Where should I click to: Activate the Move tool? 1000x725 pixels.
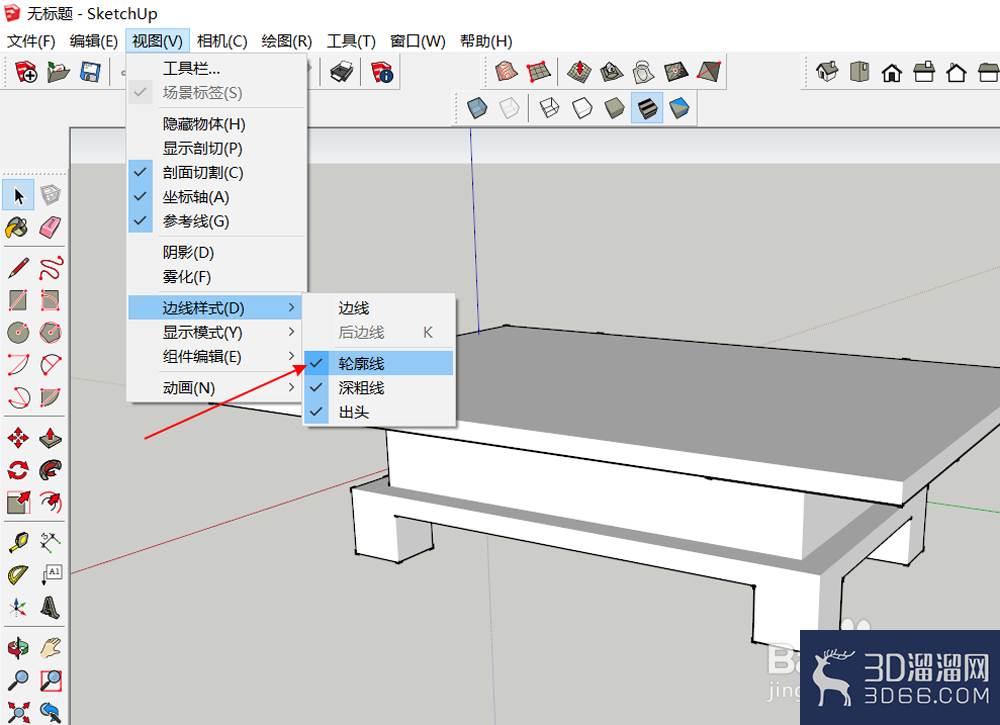click(18, 438)
